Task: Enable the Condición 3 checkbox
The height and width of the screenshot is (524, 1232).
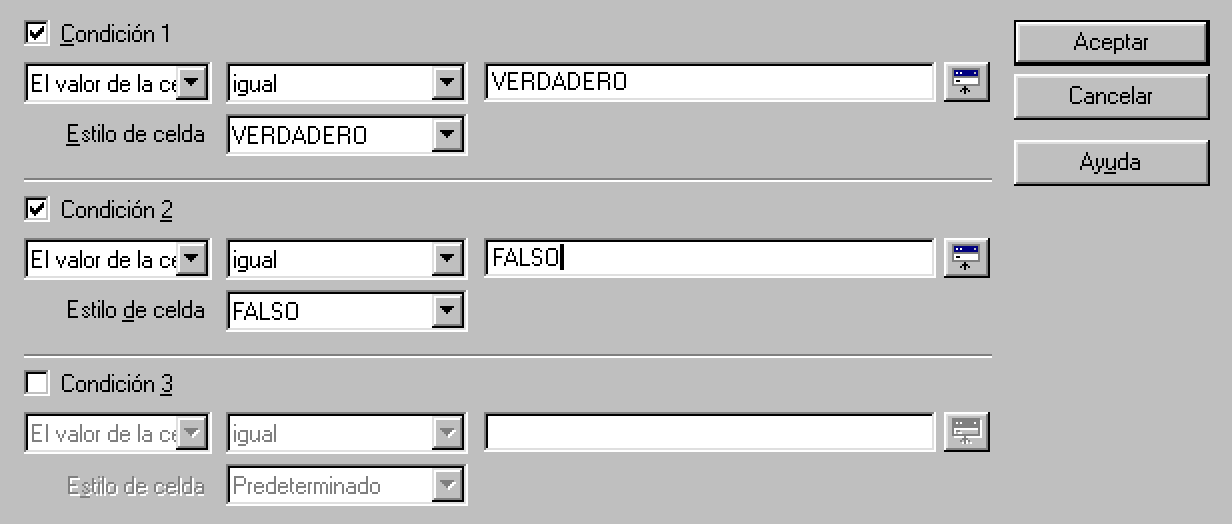Action: click(x=38, y=383)
